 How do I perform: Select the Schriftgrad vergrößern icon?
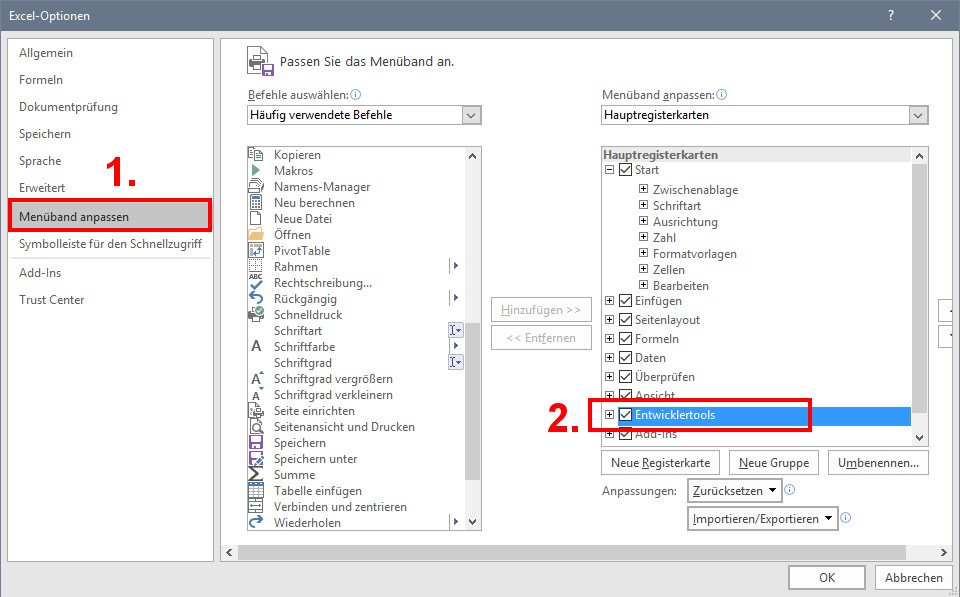tap(257, 378)
